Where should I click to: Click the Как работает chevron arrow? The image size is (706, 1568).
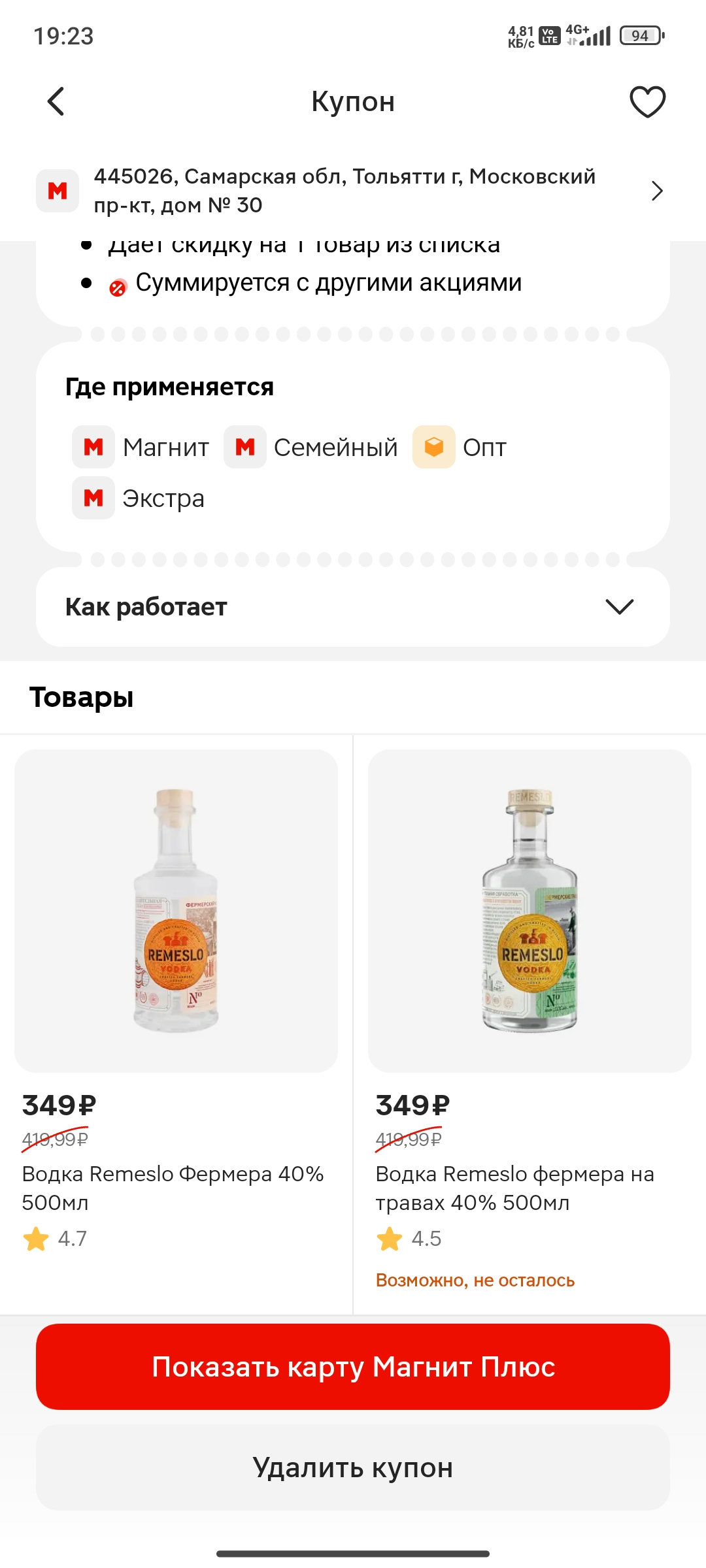(620, 607)
